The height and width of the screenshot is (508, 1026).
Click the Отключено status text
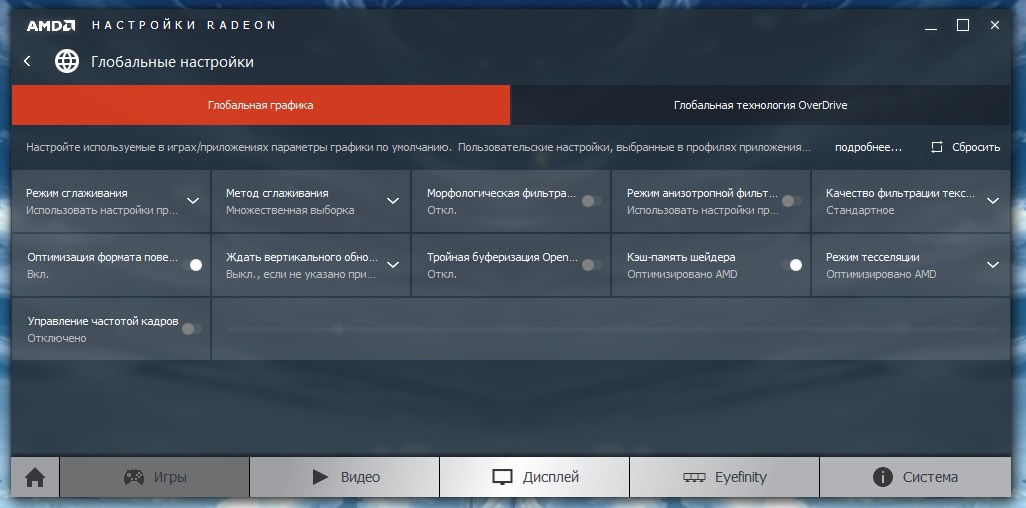[57, 338]
